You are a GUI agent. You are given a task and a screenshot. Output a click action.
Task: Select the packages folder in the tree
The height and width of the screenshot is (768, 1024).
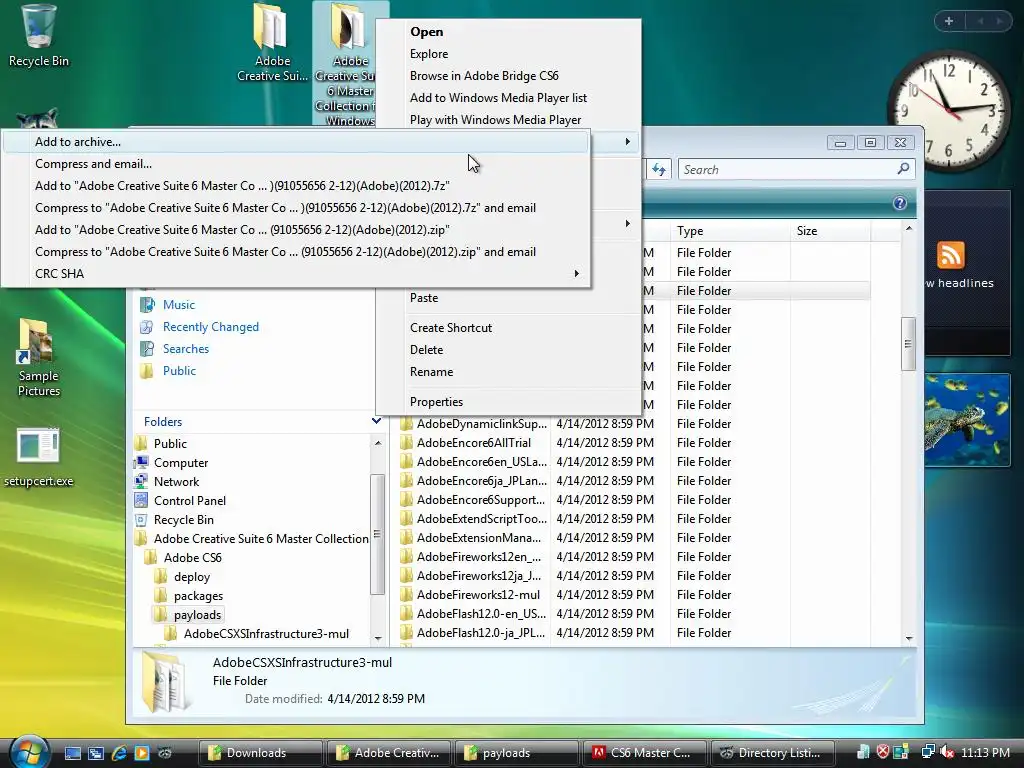pyautogui.click(x=198, y=596)
